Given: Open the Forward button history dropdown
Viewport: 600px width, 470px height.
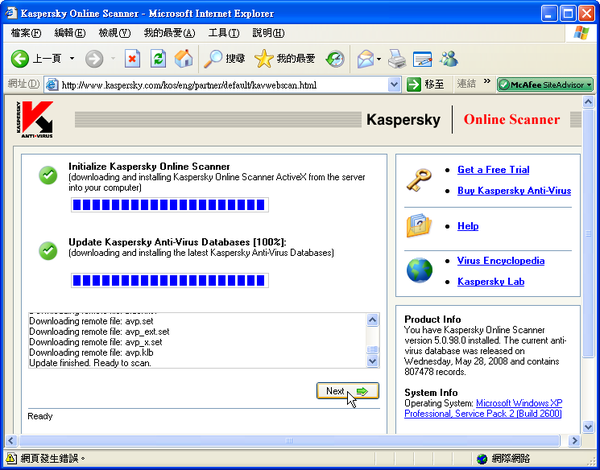Looking at the screenshot, I should pyautogui.click(x=113, y=59).
